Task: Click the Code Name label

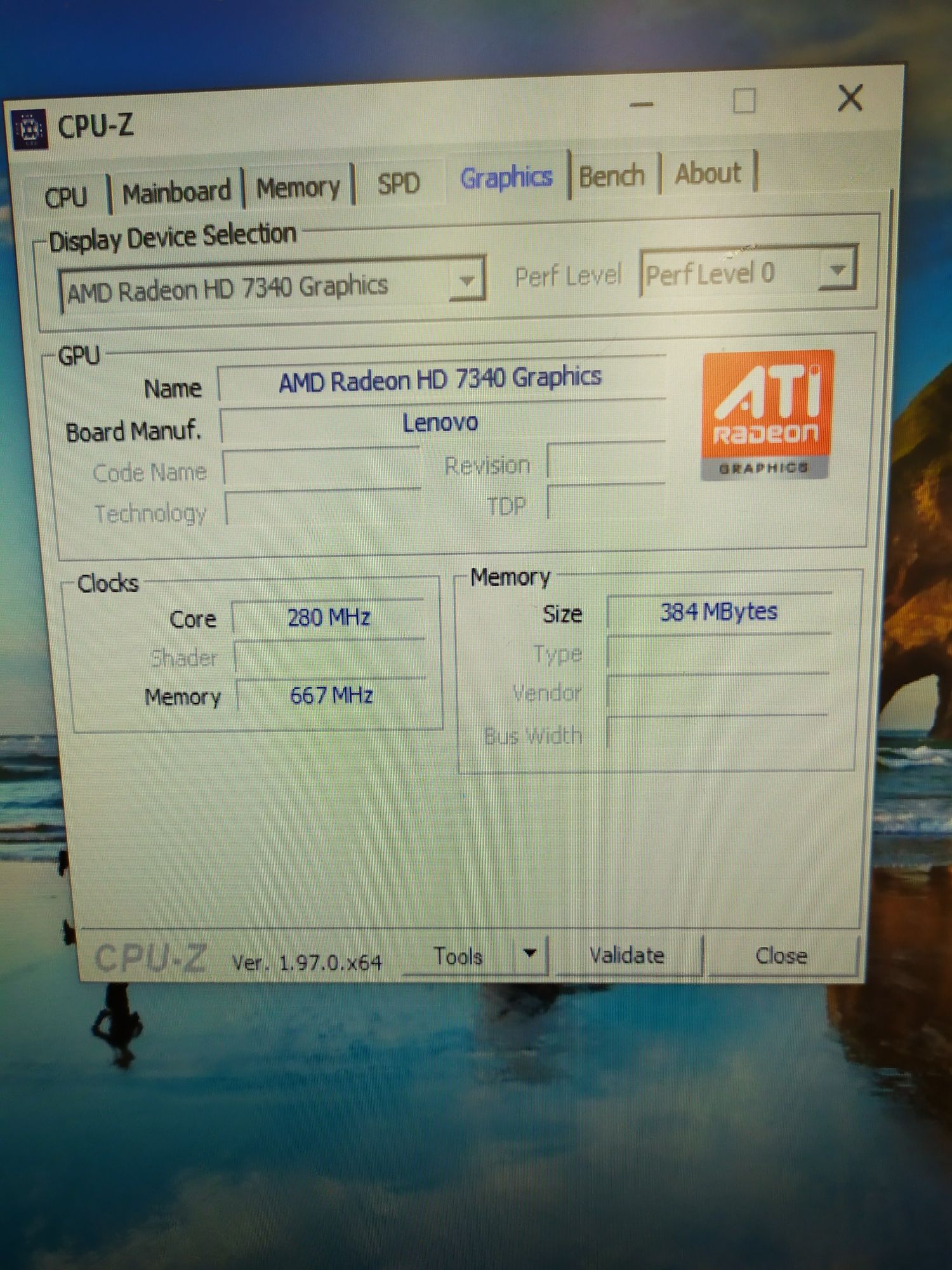Action: coord(150,472)
